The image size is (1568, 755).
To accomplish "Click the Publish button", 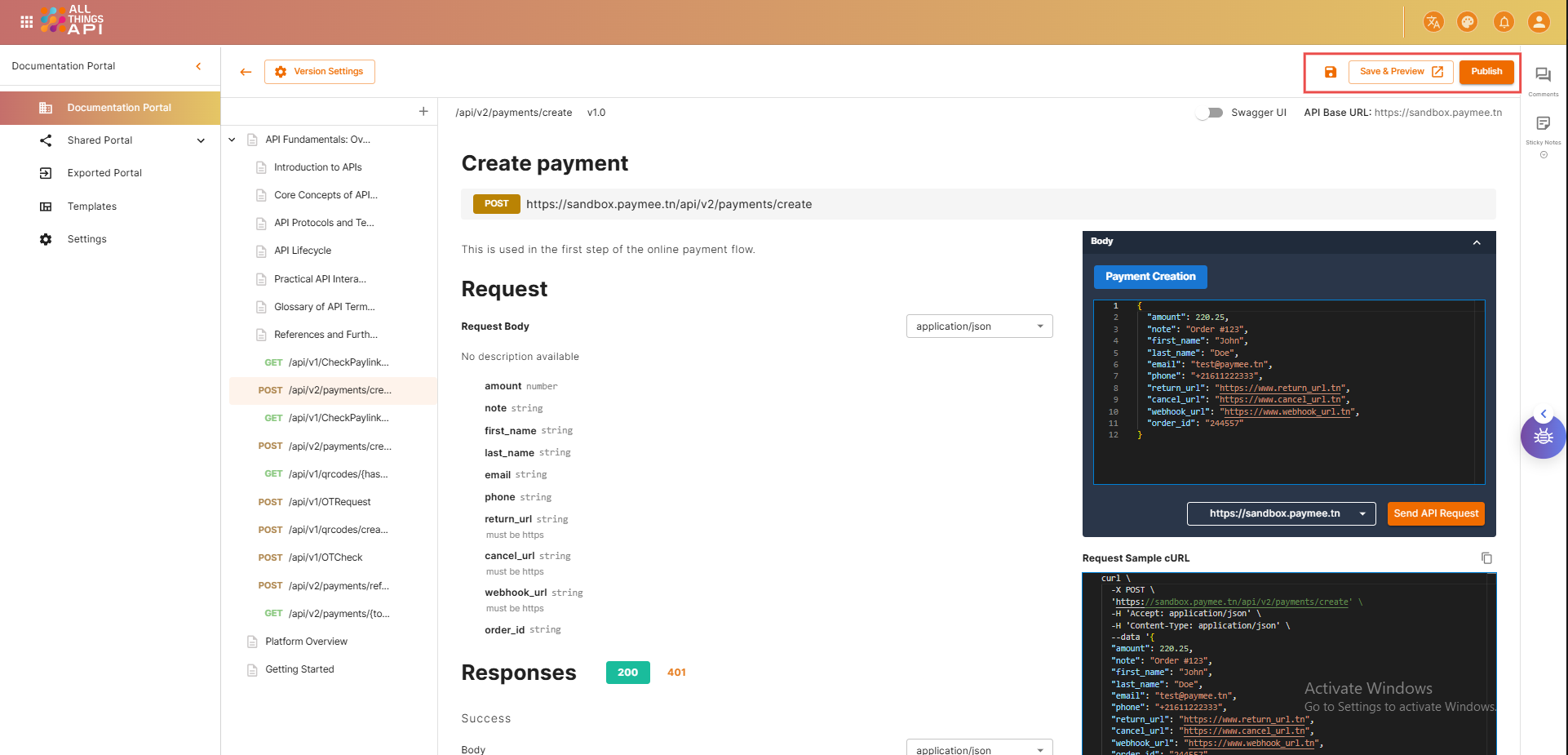I will [x=1486, y=72].
